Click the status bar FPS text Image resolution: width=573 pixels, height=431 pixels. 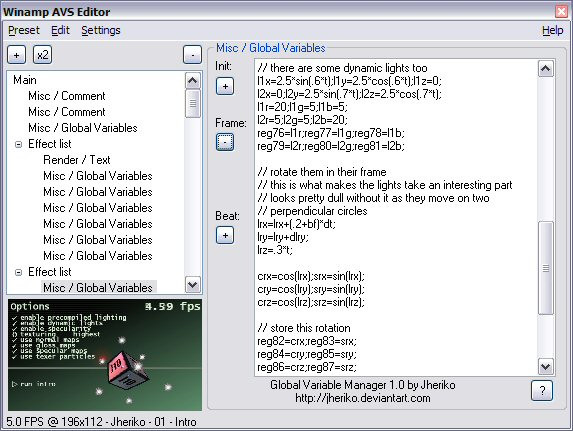pyautogui.click(x=101, y=422)
